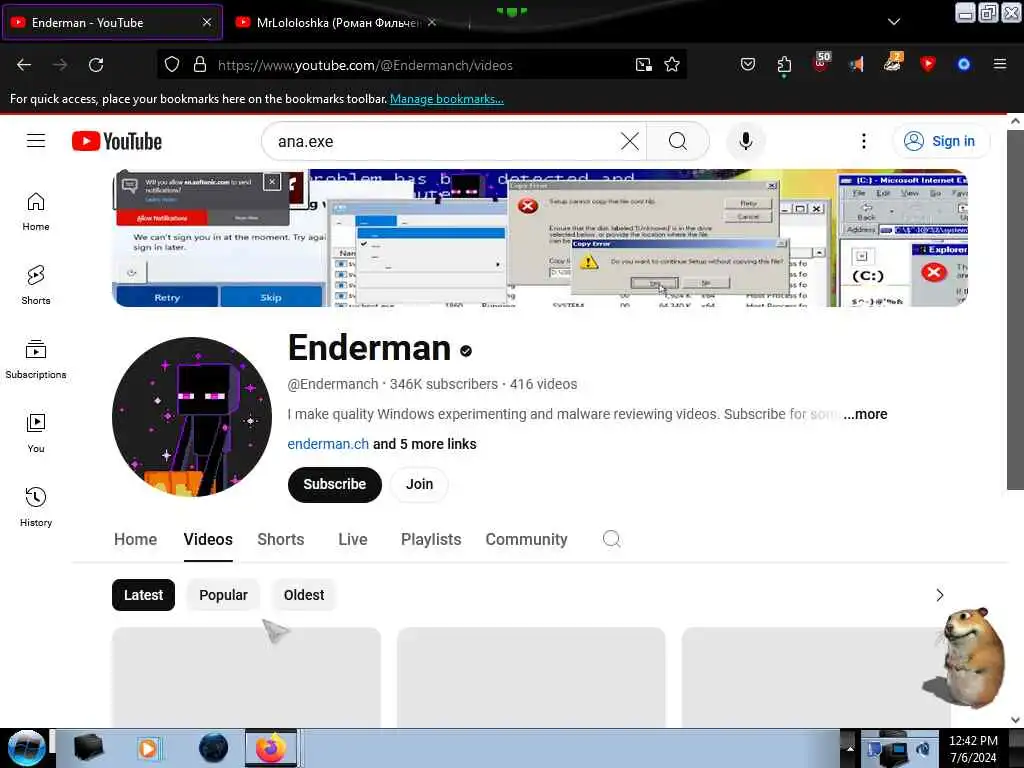The image size is (1024, 768).
Task: Show next filter chips with right arrow
Action: 940,595
